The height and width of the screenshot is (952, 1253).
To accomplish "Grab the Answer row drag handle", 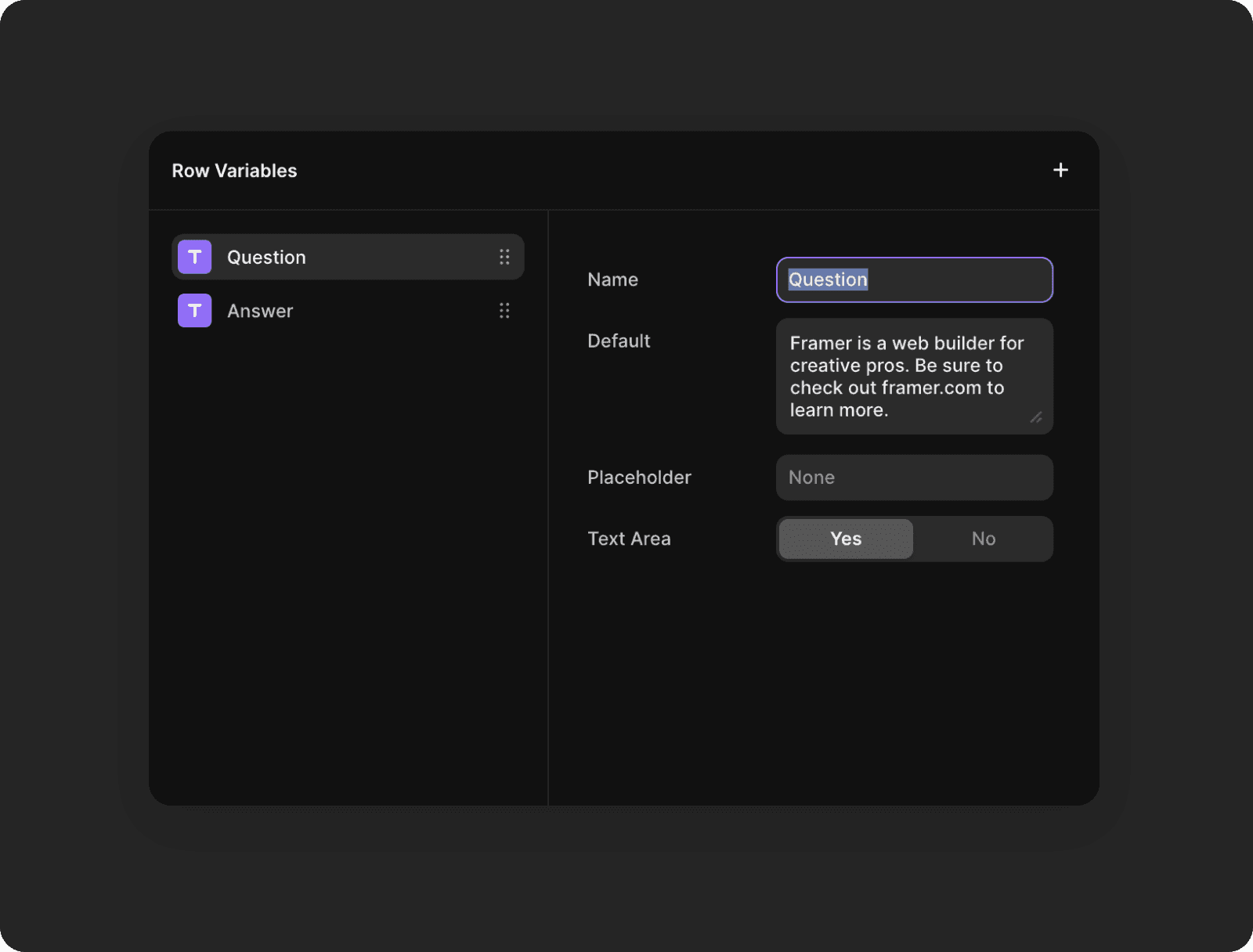I will tap(504, 311).
